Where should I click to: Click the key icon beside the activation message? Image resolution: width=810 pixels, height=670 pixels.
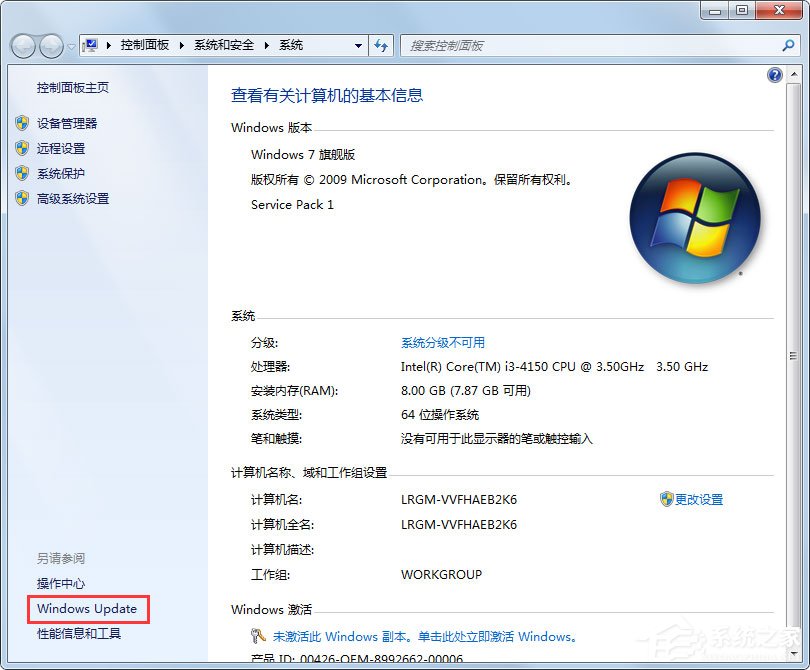pos(258,635)
